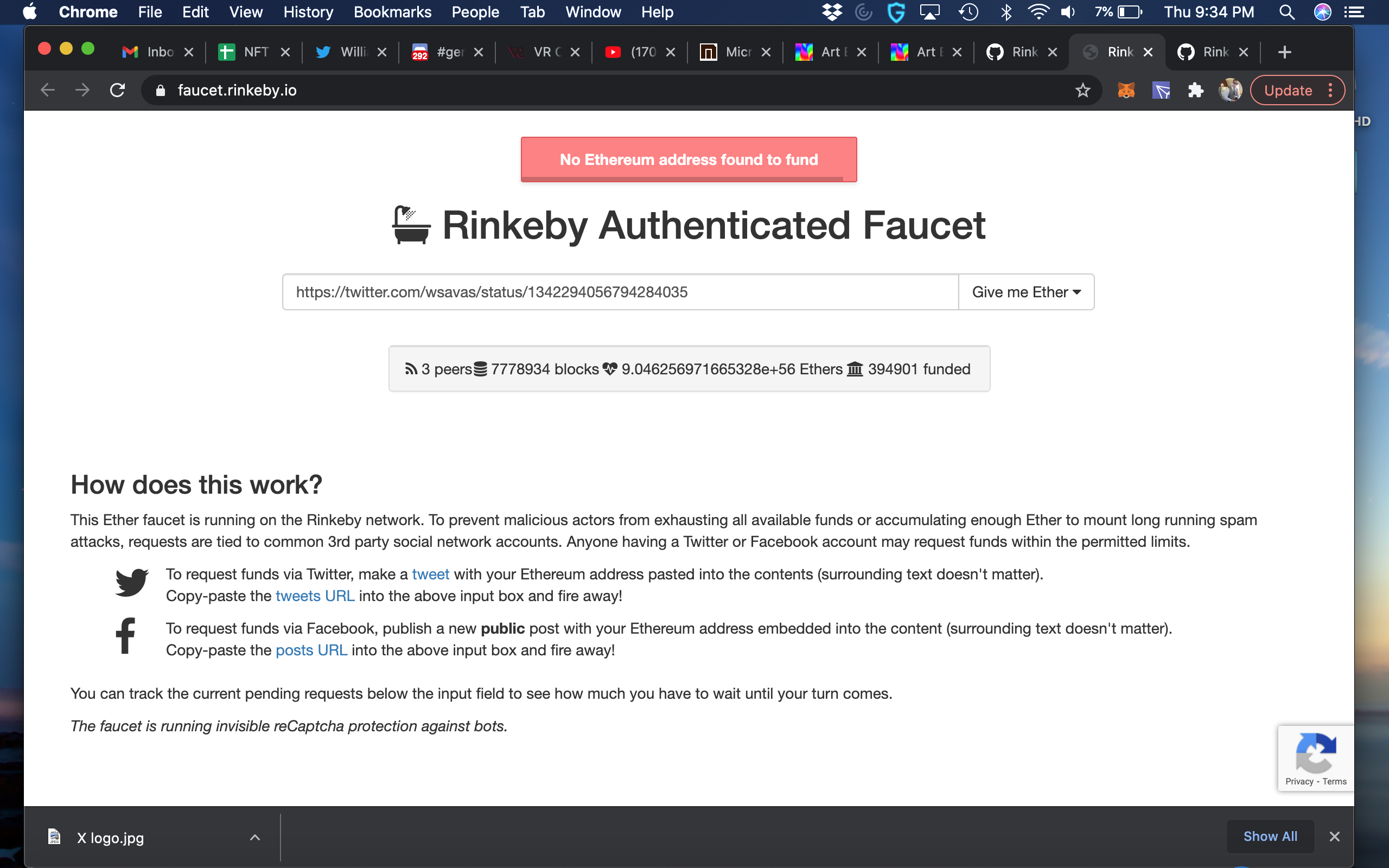Click the bookmark star icon

pos(1083,90)
